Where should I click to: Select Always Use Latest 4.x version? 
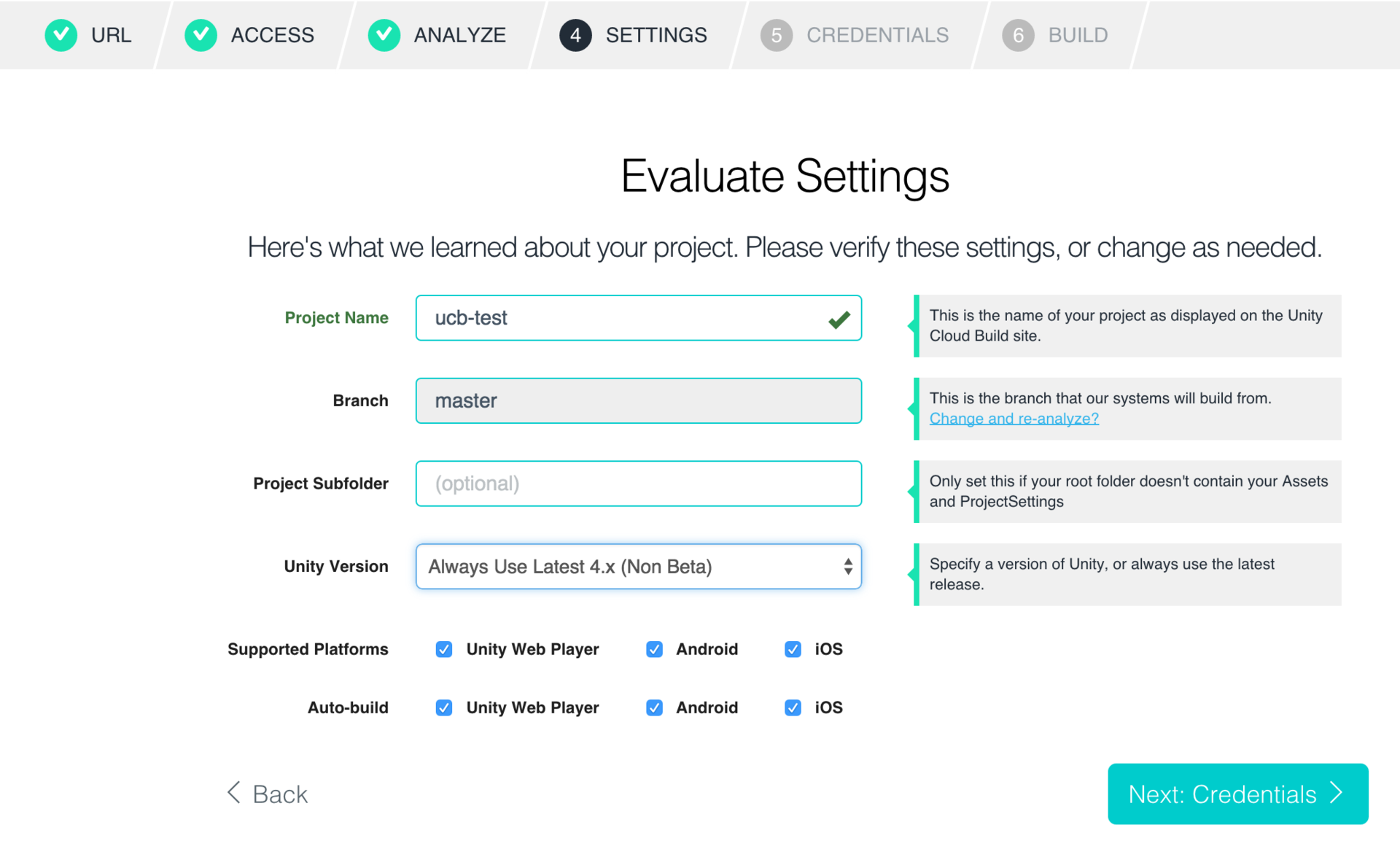638,567
